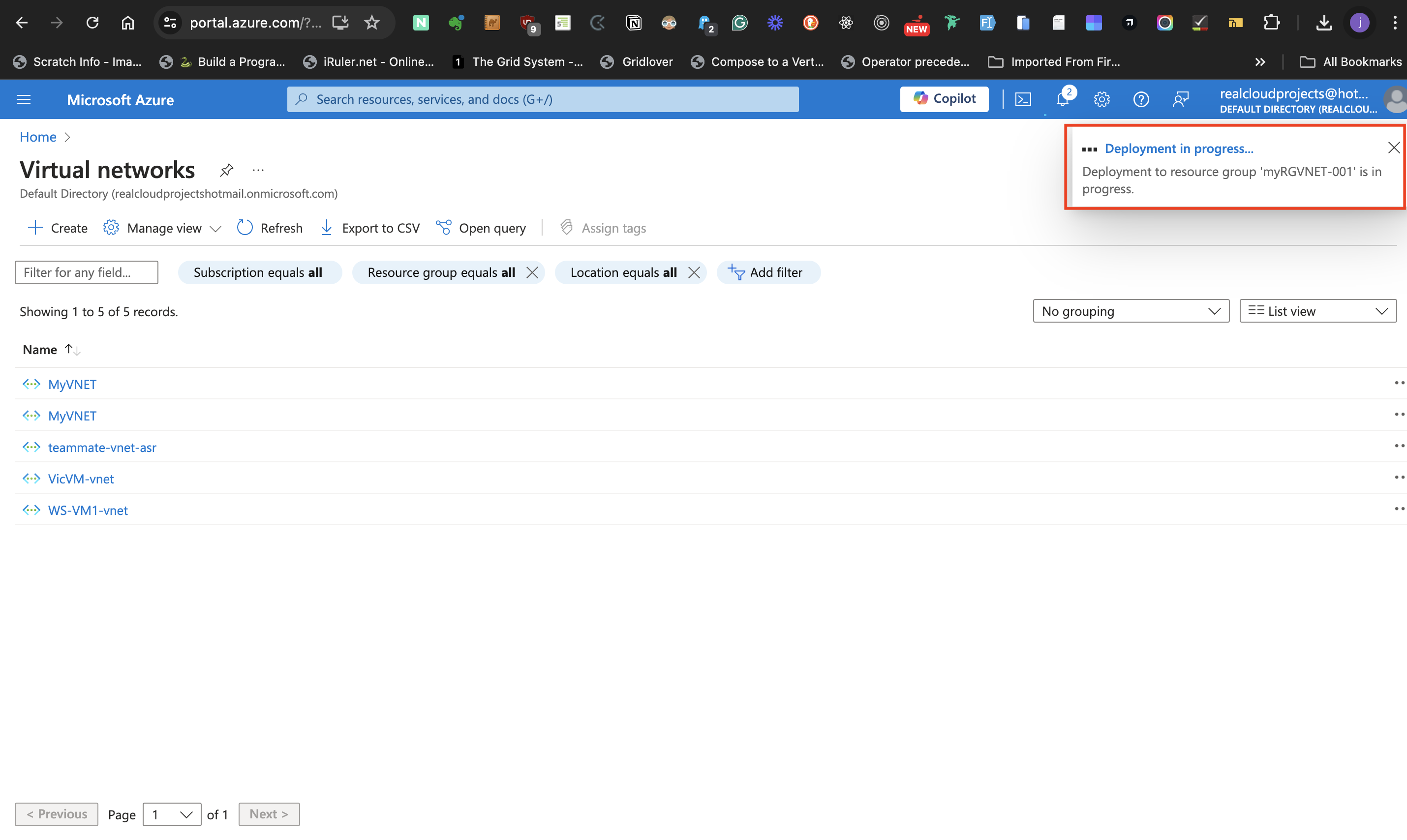Open Azure Cloud Shell icon

[x=1023, y=100]
